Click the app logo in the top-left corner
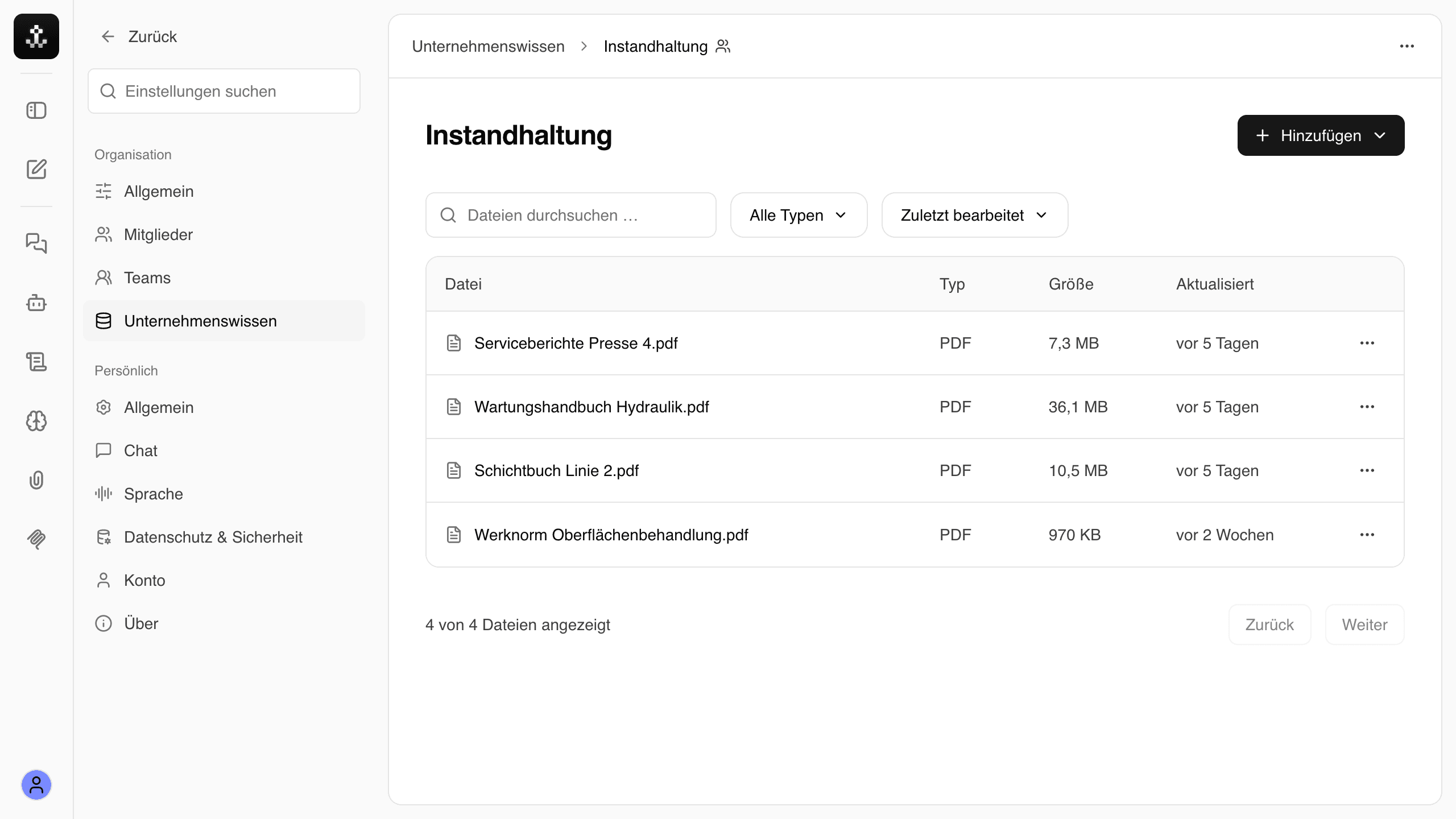This screenshot has height=819, width=1456. pos(36,36)
